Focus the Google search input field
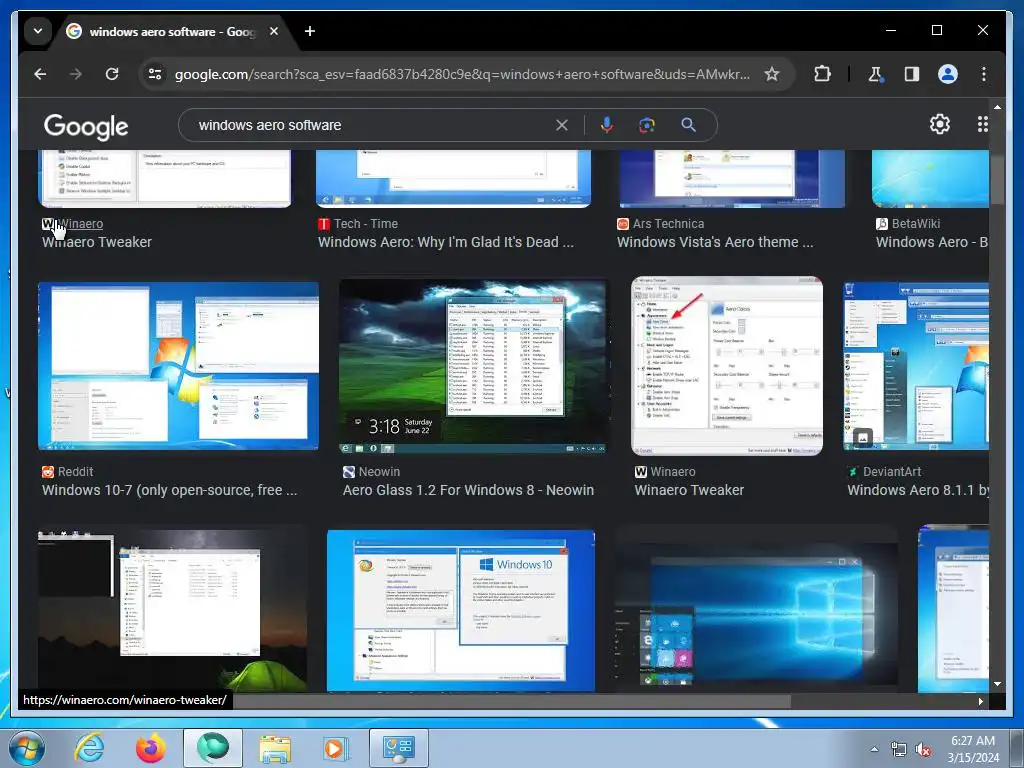This screenshot has height=768, width=1024. pos(372,125)
